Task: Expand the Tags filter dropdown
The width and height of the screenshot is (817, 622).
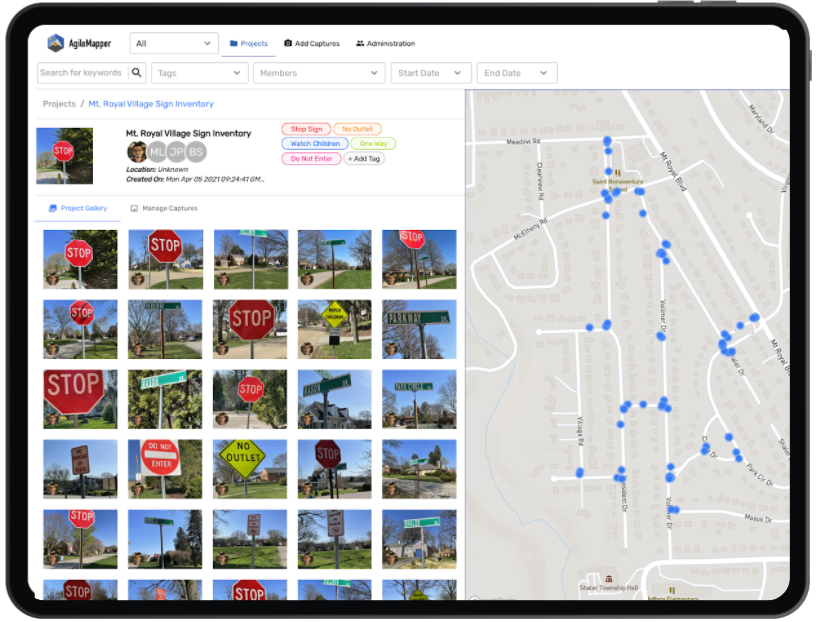Action: tap(199, 72)
